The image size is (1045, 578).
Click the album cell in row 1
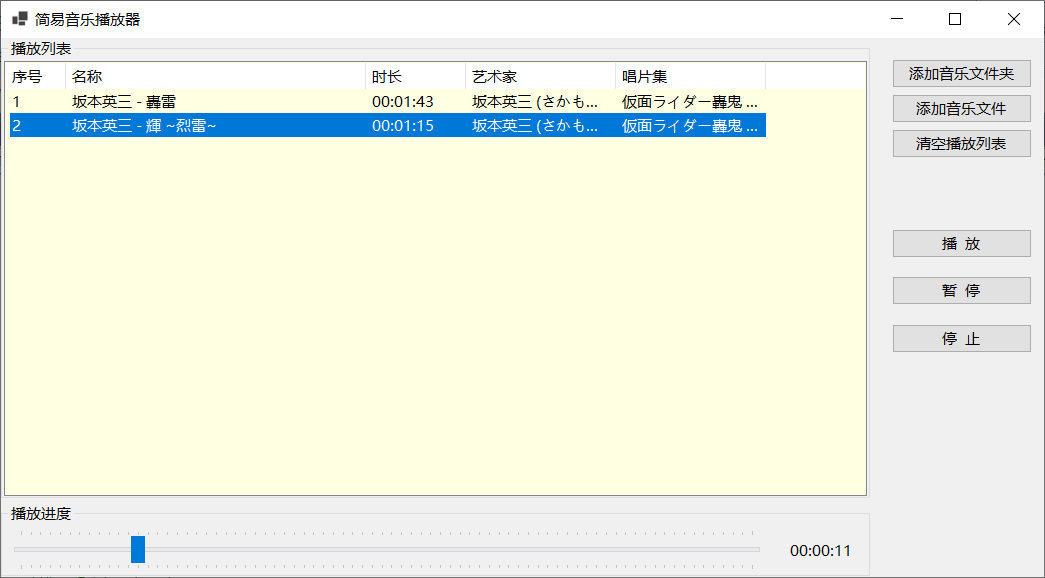point(690,102)
